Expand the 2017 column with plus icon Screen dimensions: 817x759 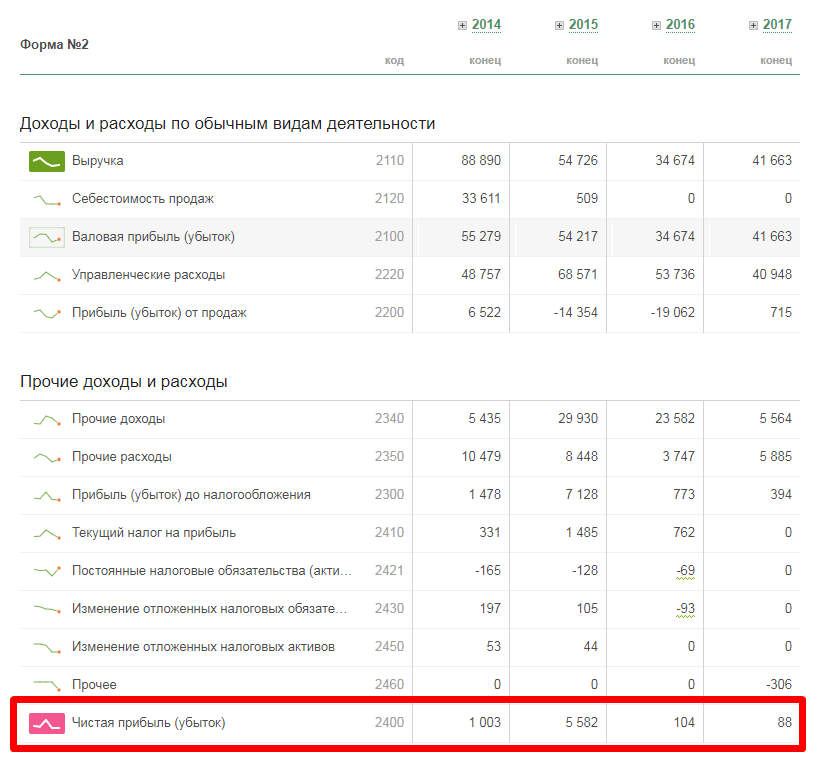tap(753, 26)
